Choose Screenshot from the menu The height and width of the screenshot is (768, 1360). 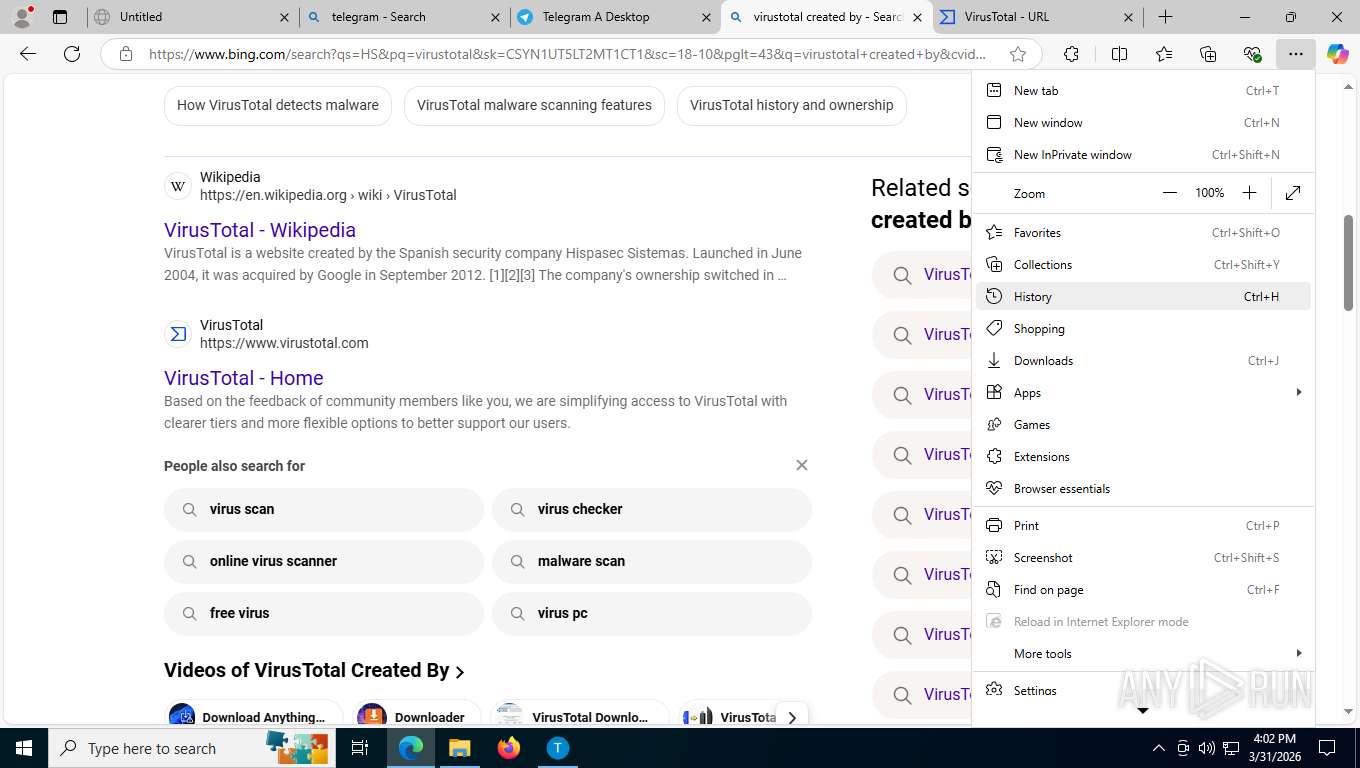pos(1143,558)
